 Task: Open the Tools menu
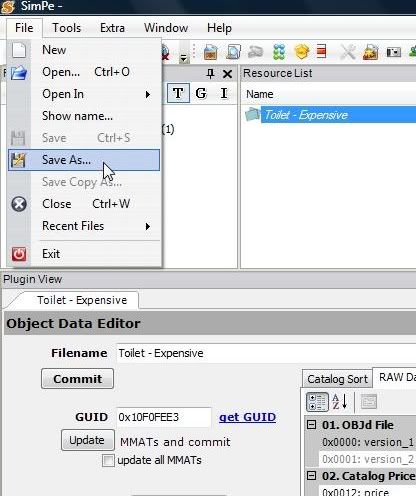pyautogui.click(x=67, y=28)
